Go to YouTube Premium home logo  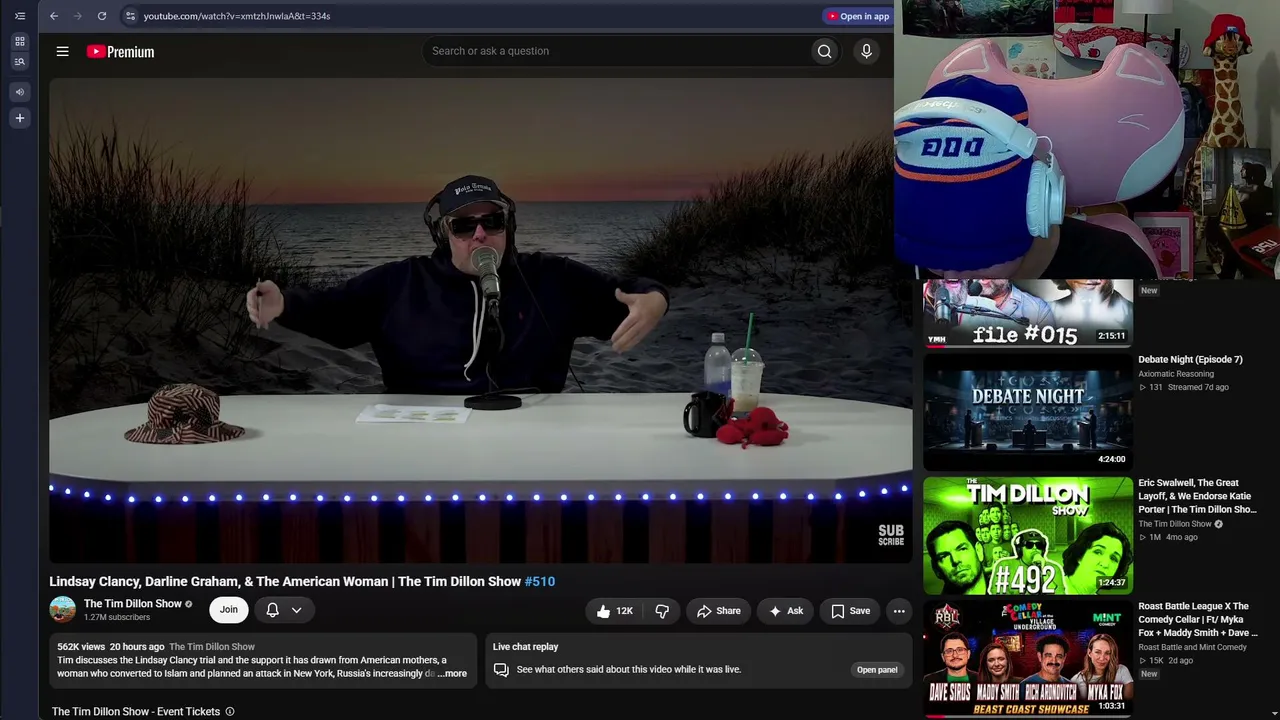(120, 52)
